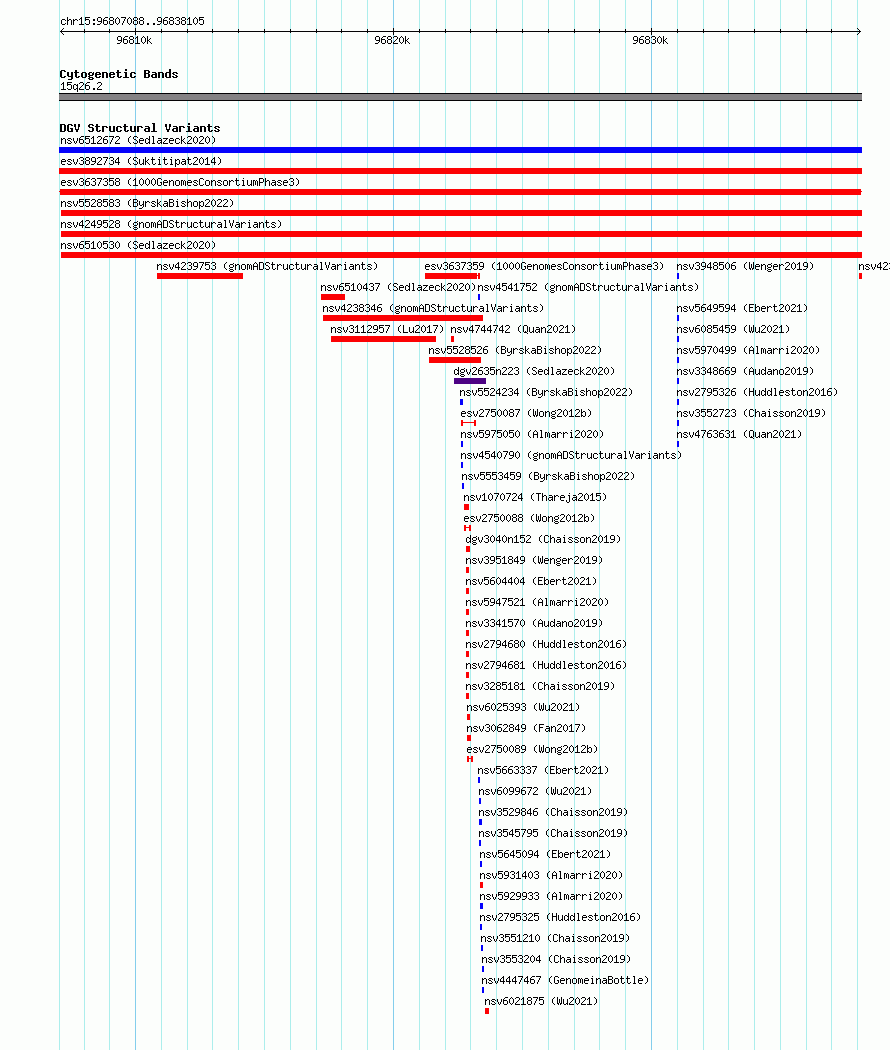This screenshot has width=890, height=1050.
Task: Click esv2750087 (Wong2012b) label
Action: point(526,414)
